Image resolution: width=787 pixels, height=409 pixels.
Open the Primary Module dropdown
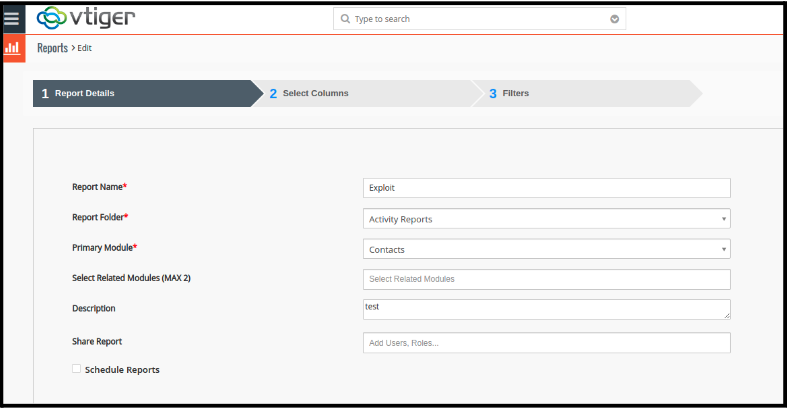(x=546, y=249)
